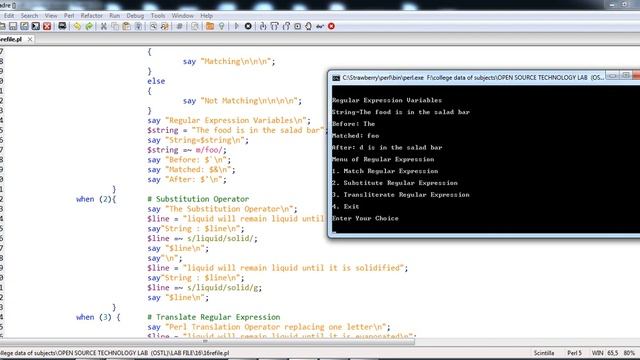
Task: Click the 'when (3) {' code line
Action: [98, 317]
